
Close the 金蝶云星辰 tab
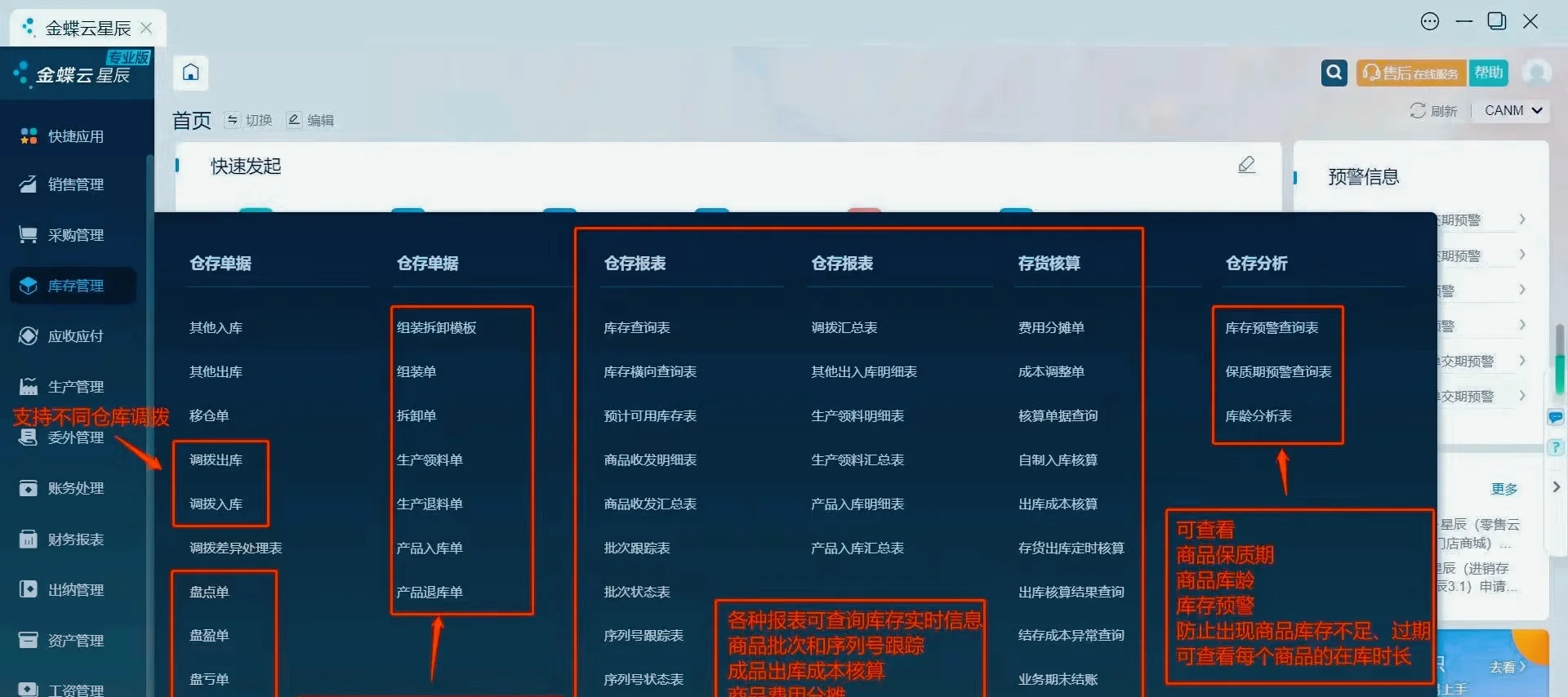(x=146, y=28)
